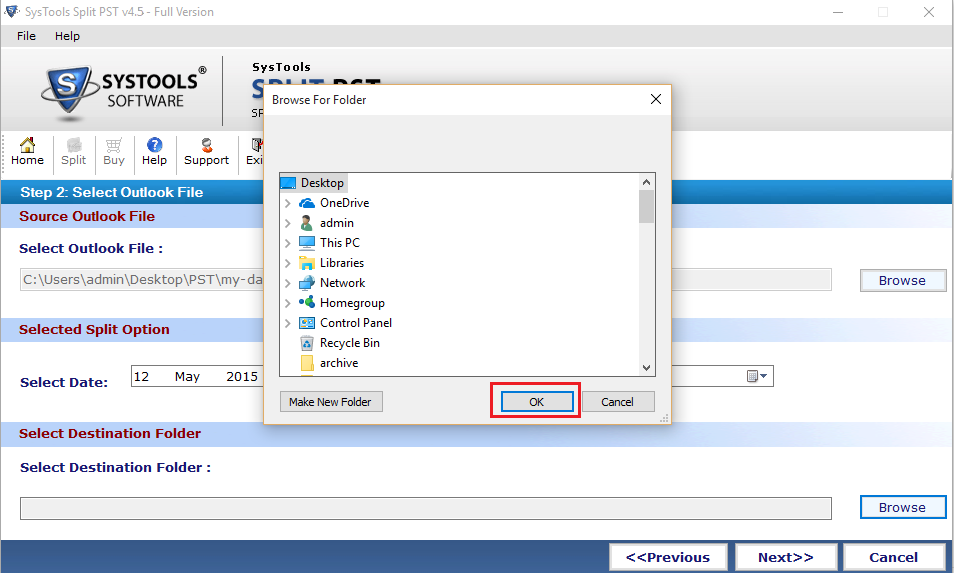Select the archive label in tree
This screenshot has width=954, height=573.
(x=339, y=363)
